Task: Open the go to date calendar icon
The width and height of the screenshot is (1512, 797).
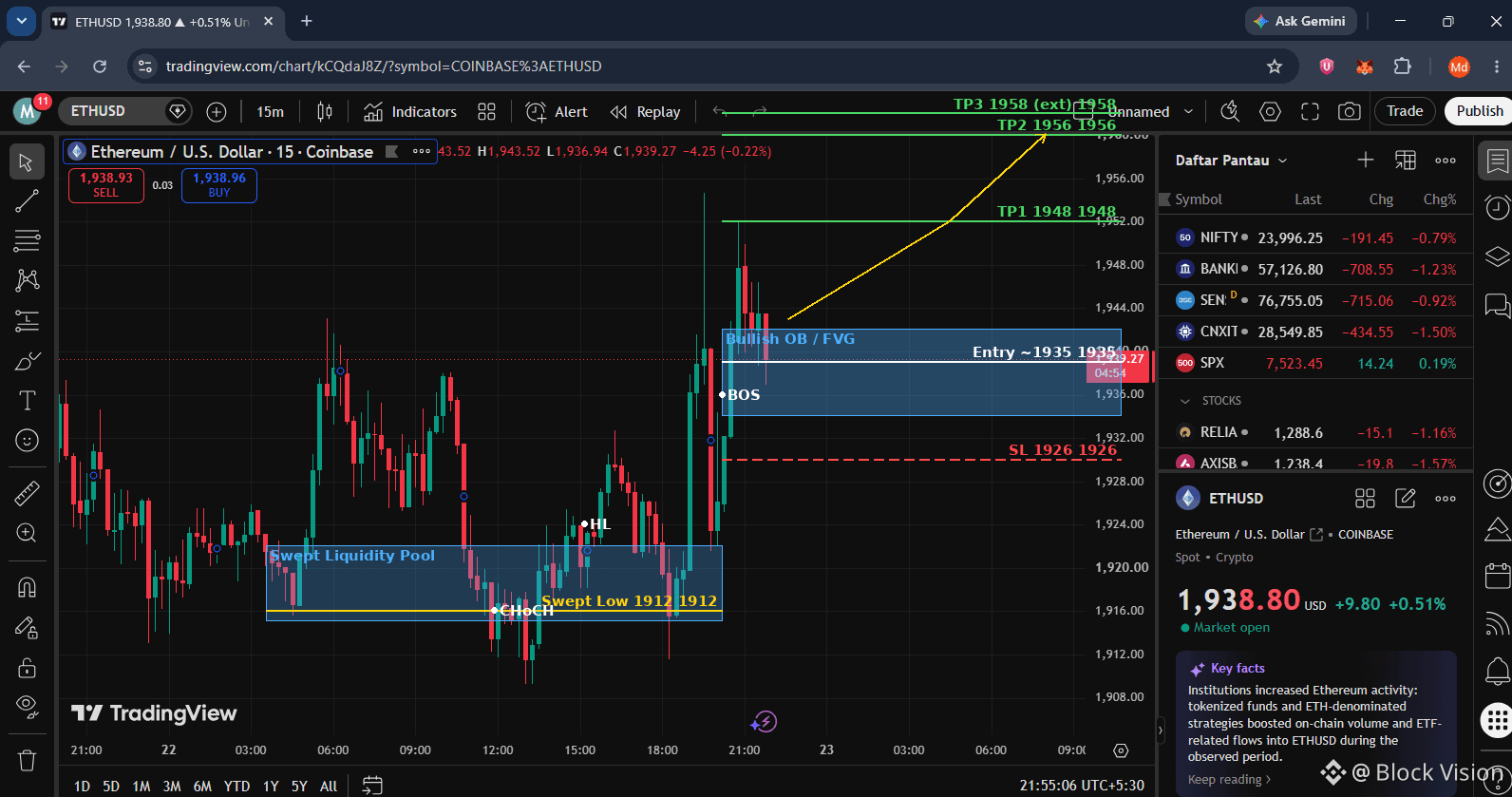Action: tap(372, 786)
